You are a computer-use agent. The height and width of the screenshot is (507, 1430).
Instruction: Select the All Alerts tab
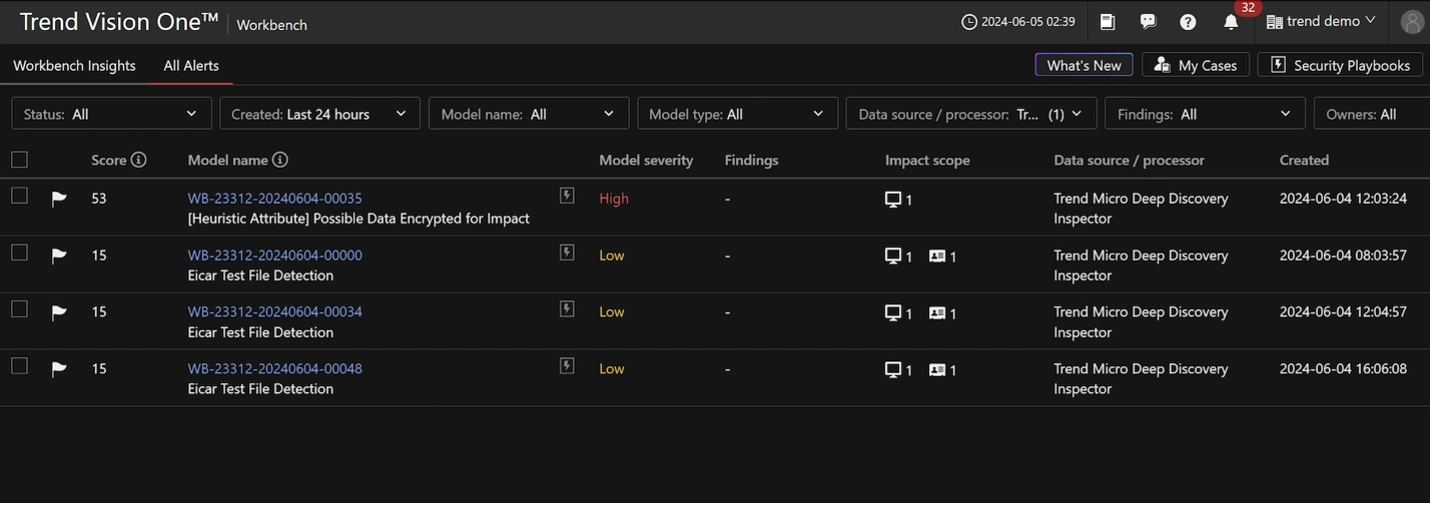pos(191,65)
